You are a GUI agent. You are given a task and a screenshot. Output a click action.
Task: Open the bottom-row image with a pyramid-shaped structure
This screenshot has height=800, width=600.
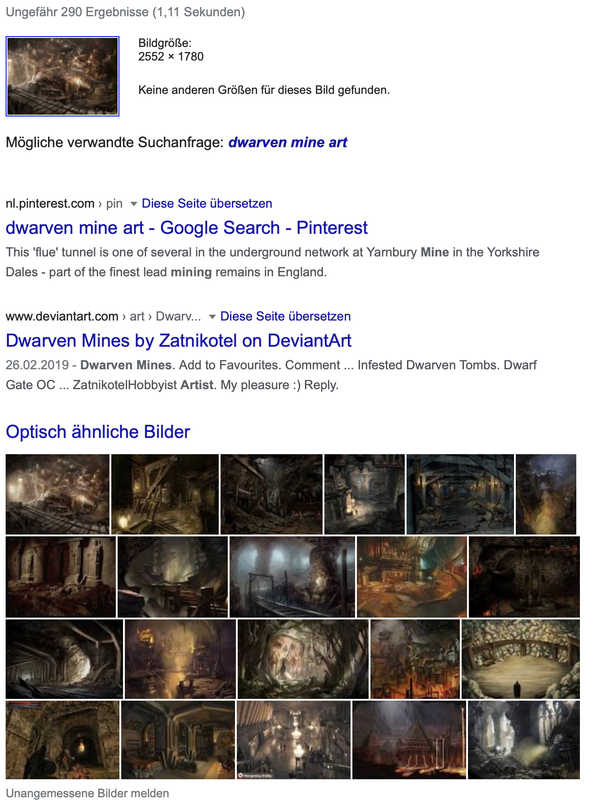click(409, 740)
